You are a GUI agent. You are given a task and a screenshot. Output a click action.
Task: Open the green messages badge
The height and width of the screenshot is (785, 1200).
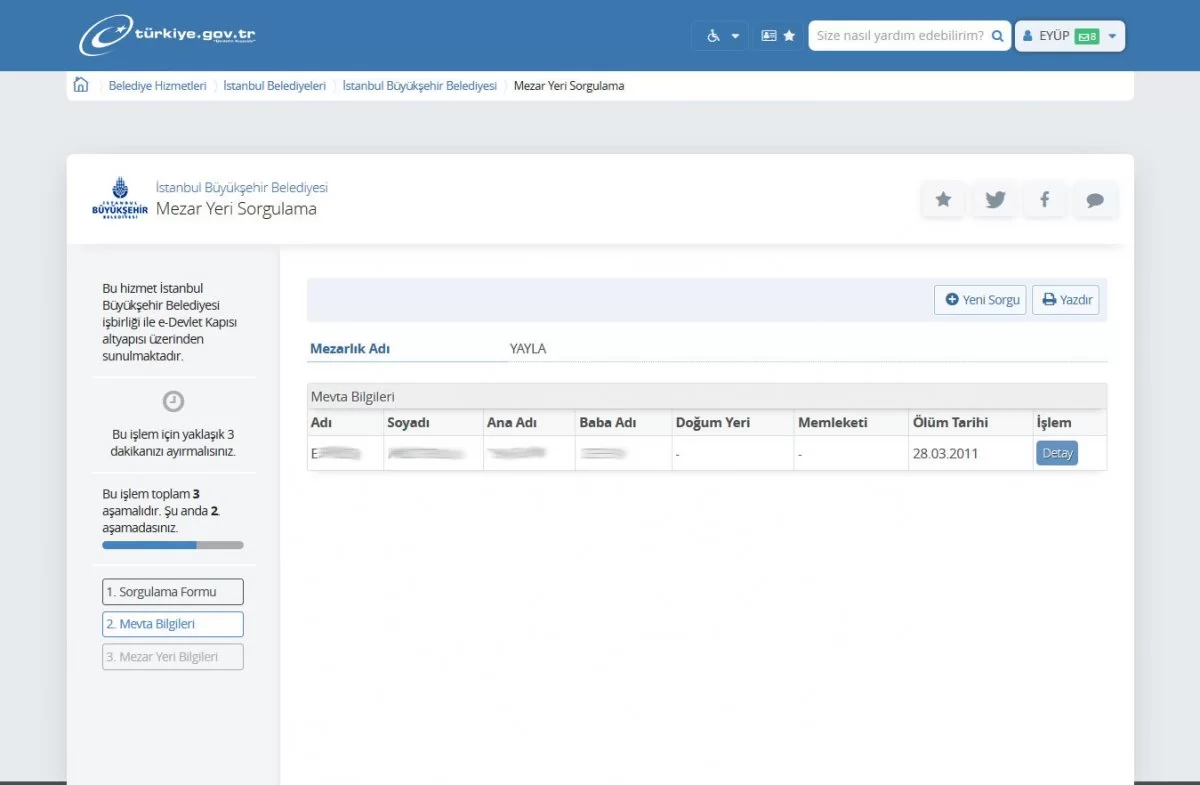point(1087,36)
